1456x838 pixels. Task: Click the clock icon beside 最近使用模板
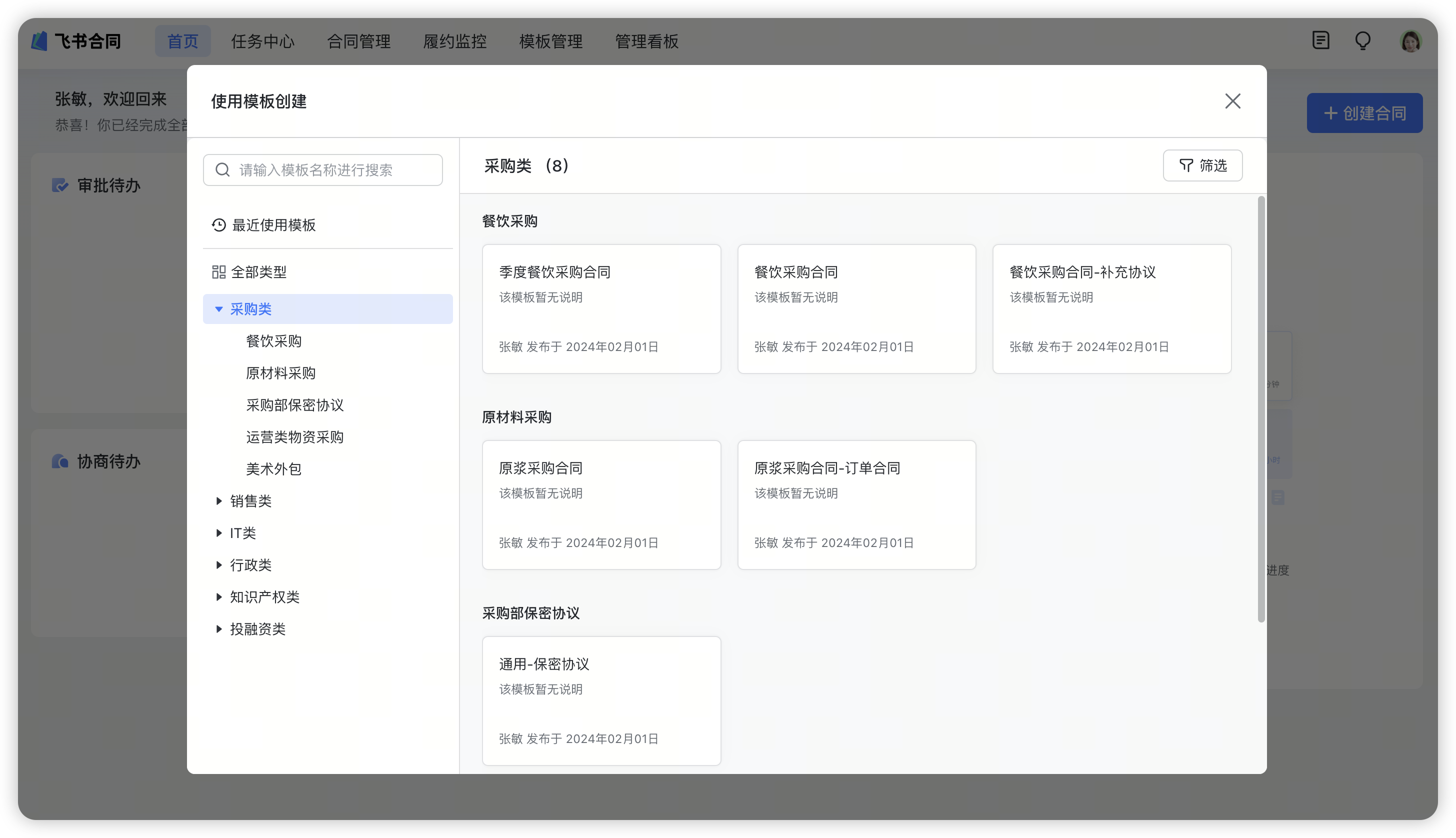point(218,225)
